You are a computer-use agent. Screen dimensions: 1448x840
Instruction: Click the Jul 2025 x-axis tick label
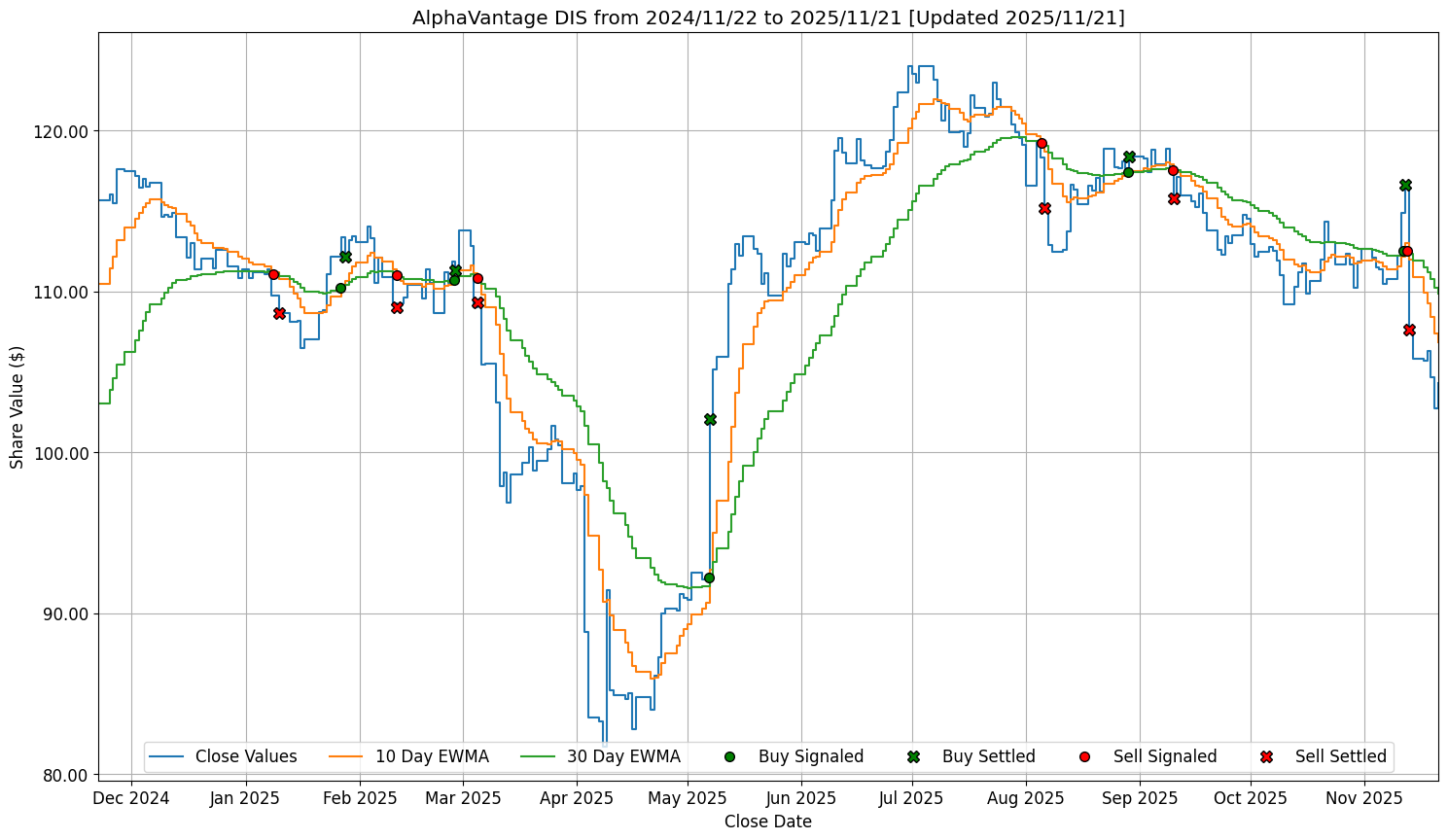(x=911, y=798)
